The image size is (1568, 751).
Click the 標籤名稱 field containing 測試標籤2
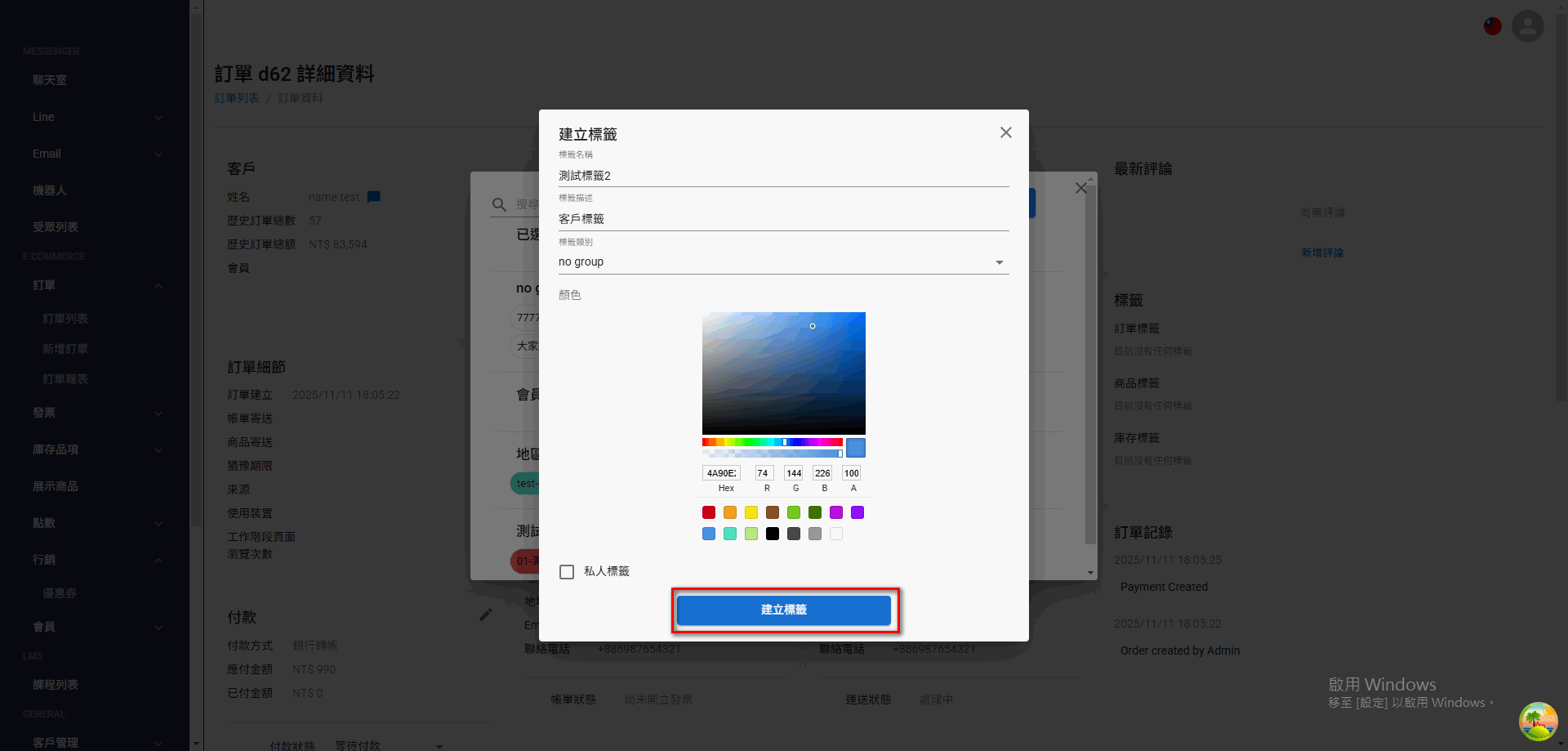pos(784,176)
